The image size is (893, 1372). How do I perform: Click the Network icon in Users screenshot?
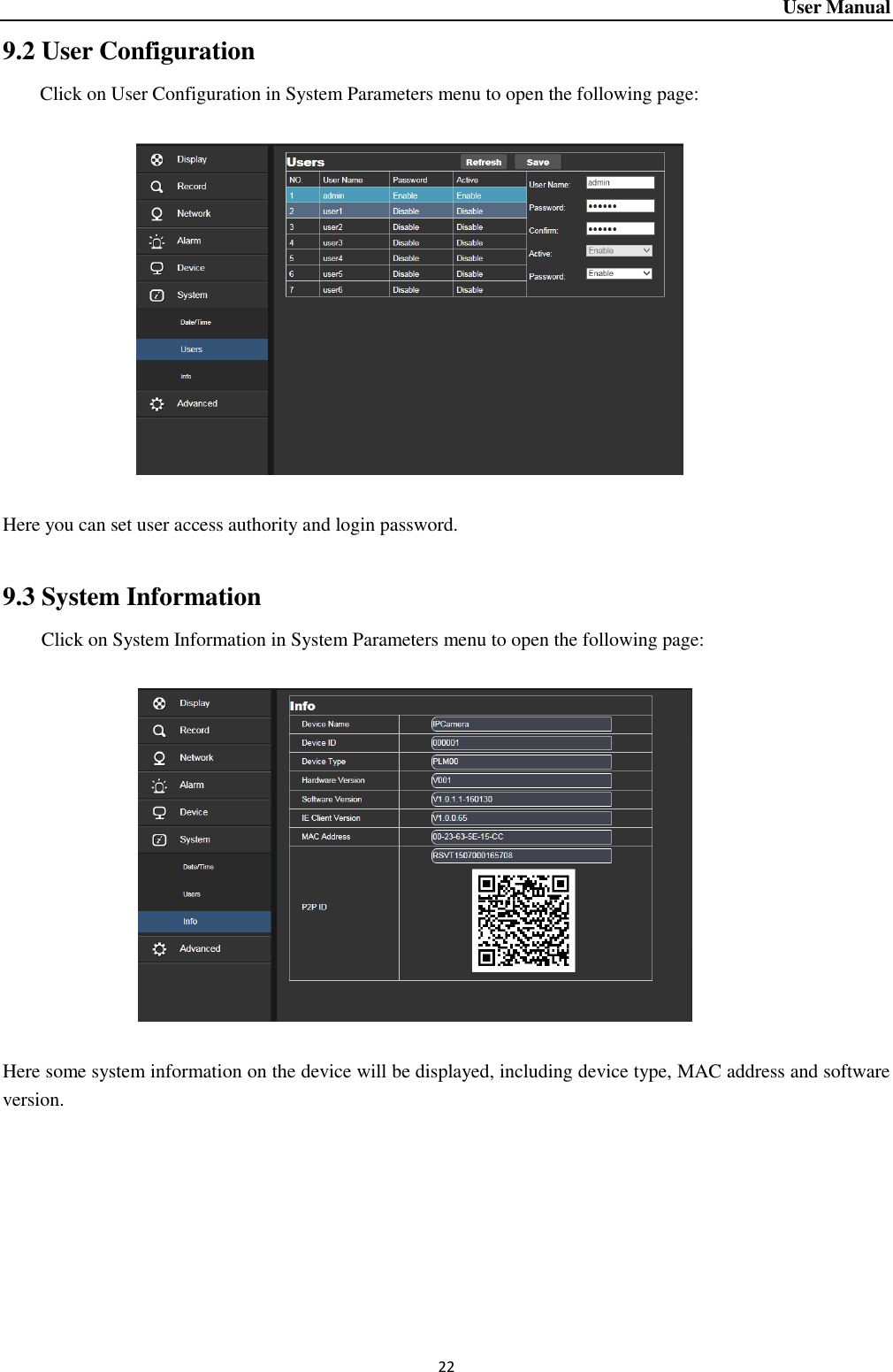pyautogui.click(x=156, y=214)
